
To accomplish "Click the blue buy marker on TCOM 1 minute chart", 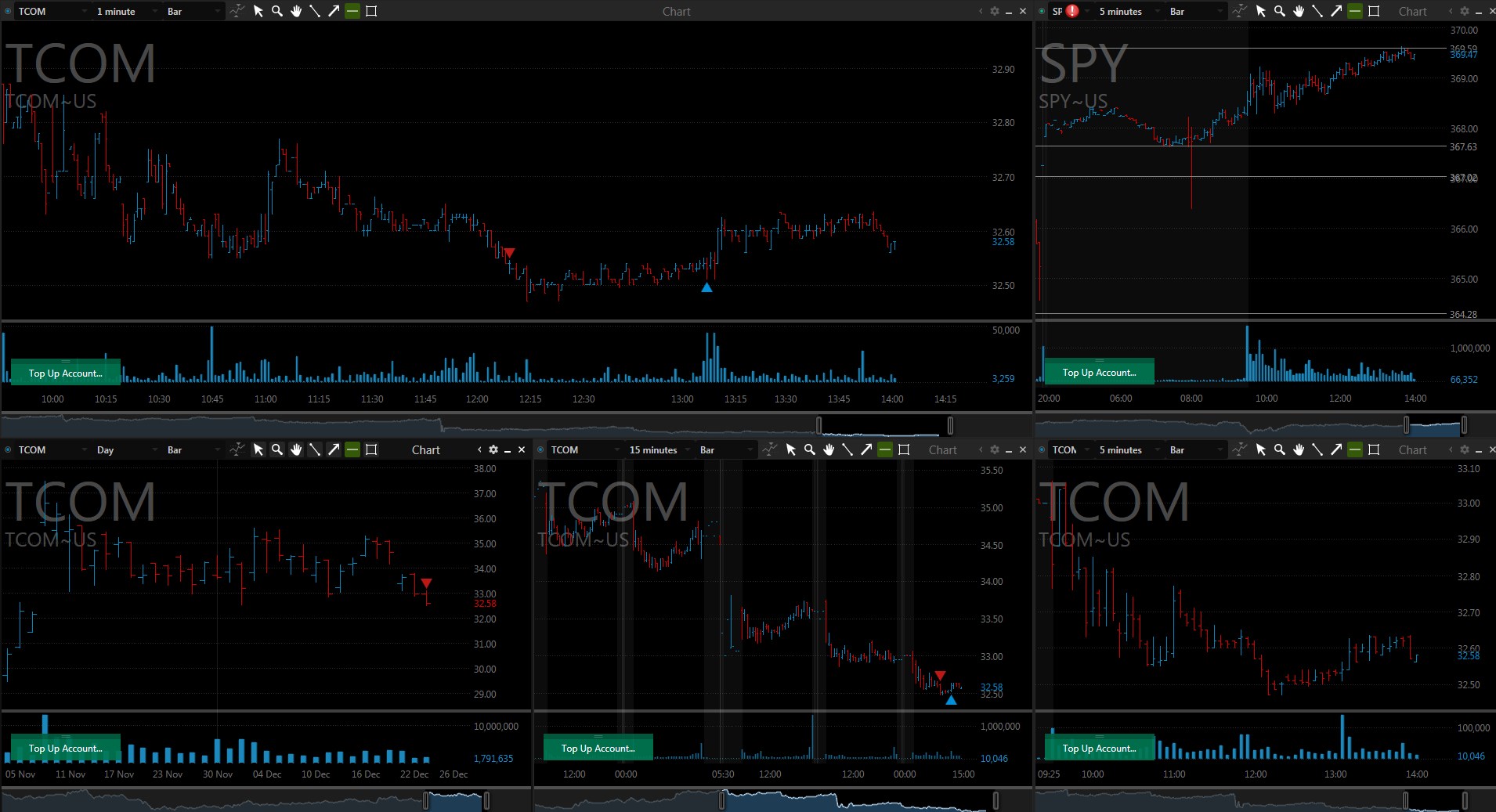I will pos(706,287).
